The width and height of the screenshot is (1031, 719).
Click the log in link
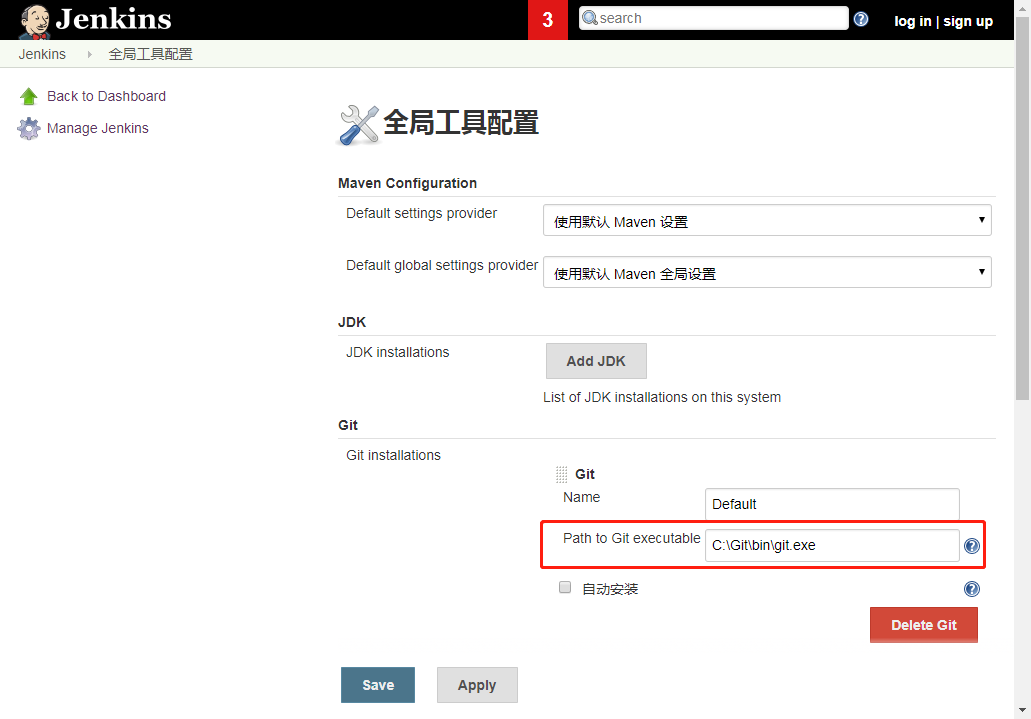913,21
